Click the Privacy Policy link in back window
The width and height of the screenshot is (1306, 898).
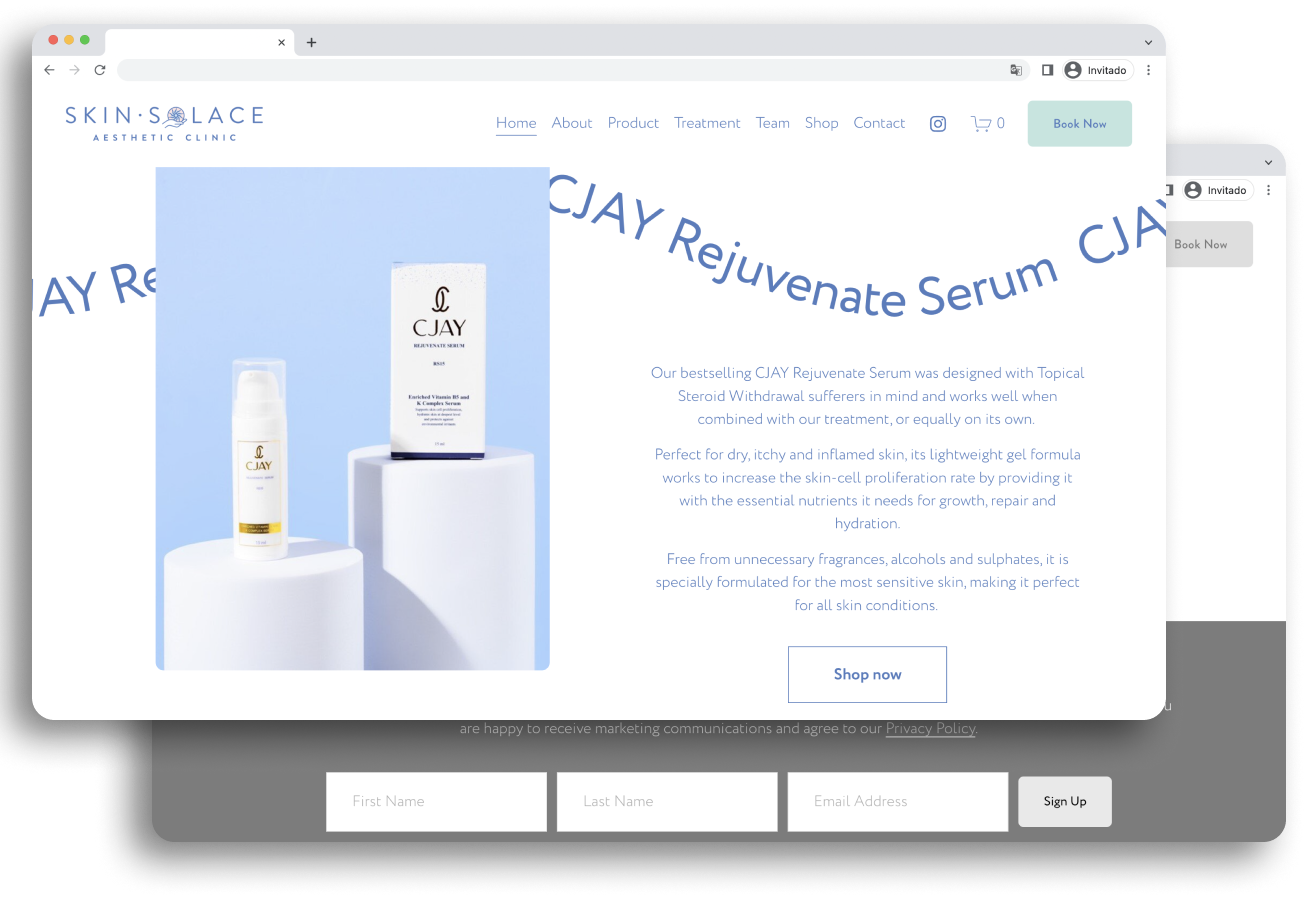click(x=930, y=729)
